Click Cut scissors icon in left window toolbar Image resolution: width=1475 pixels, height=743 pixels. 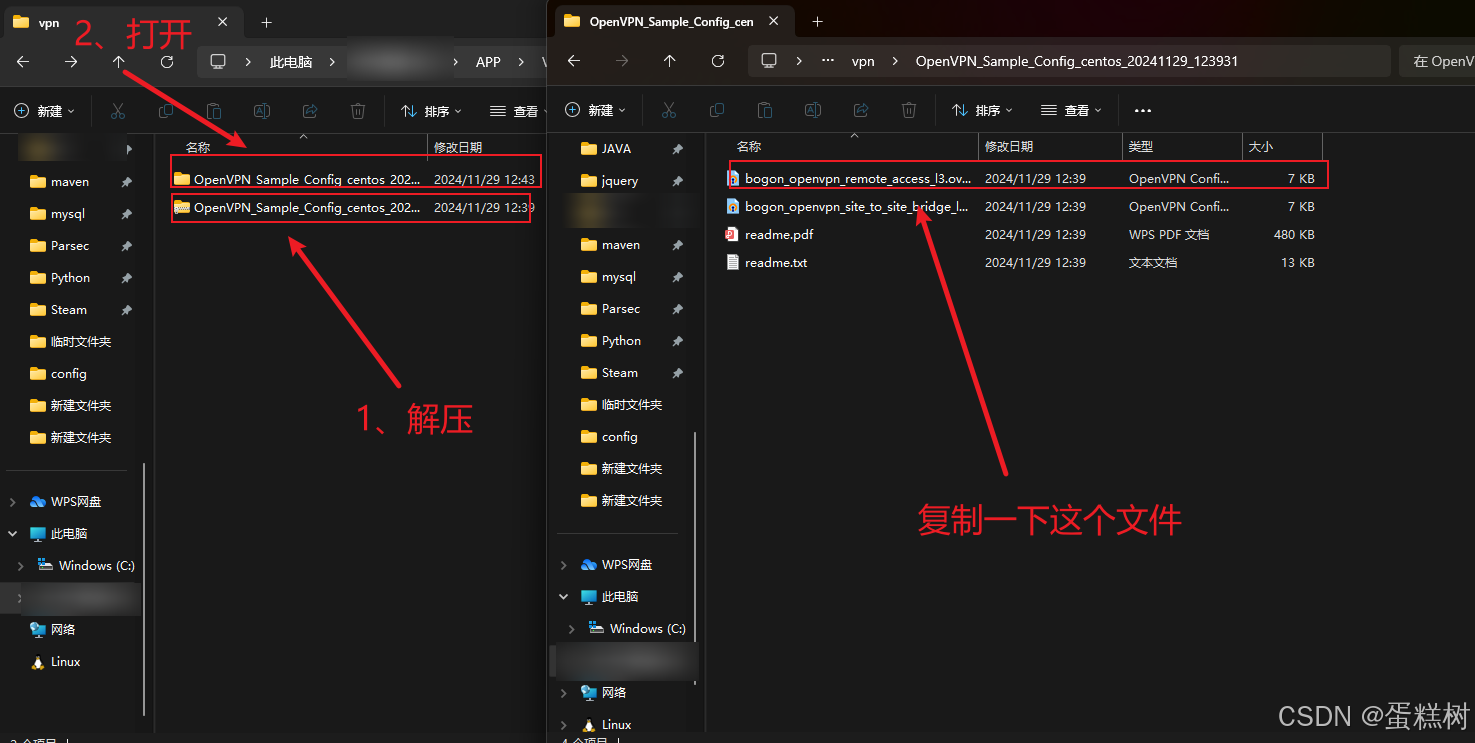pos(118,111)
